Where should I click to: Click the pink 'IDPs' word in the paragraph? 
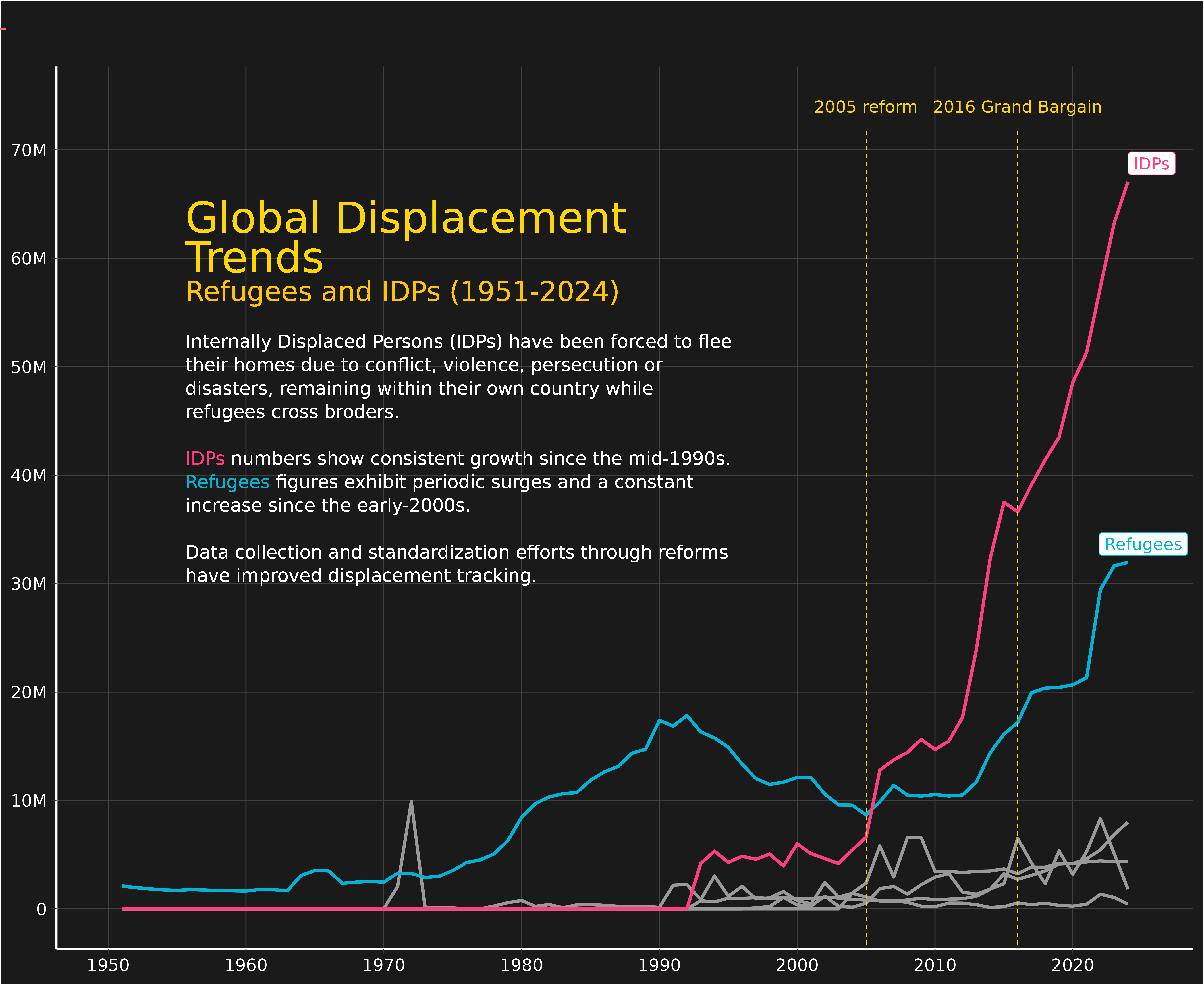(205, 458)
